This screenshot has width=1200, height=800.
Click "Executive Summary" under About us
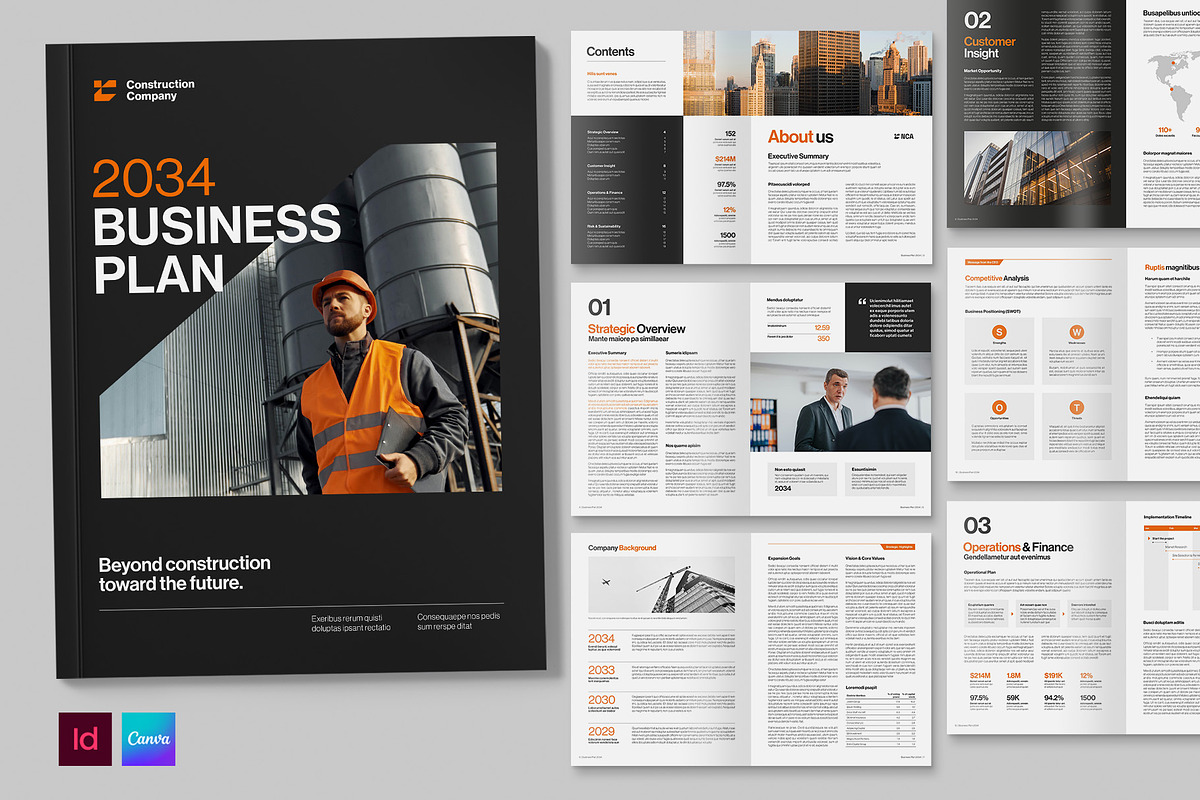[x=798, y=156]
